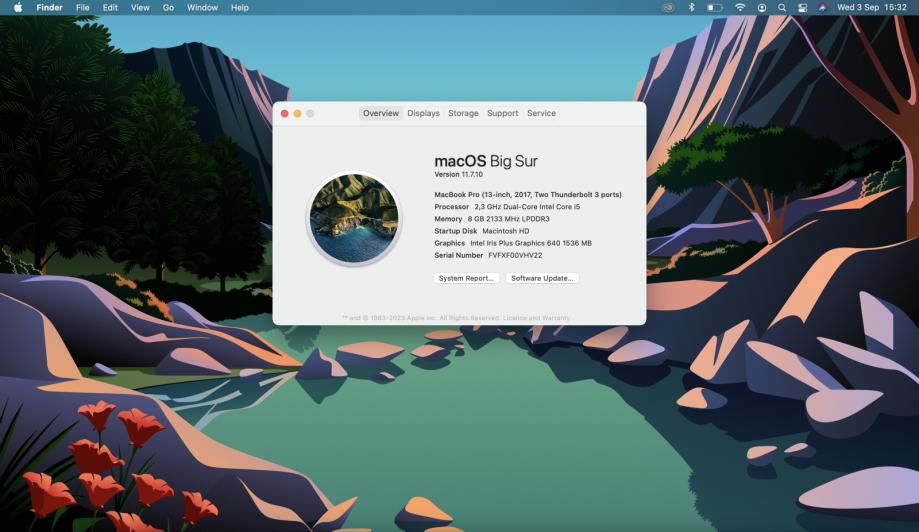Switch to the Service tab
The height and width of the screenshot is (532, 919).
[541, 113]
